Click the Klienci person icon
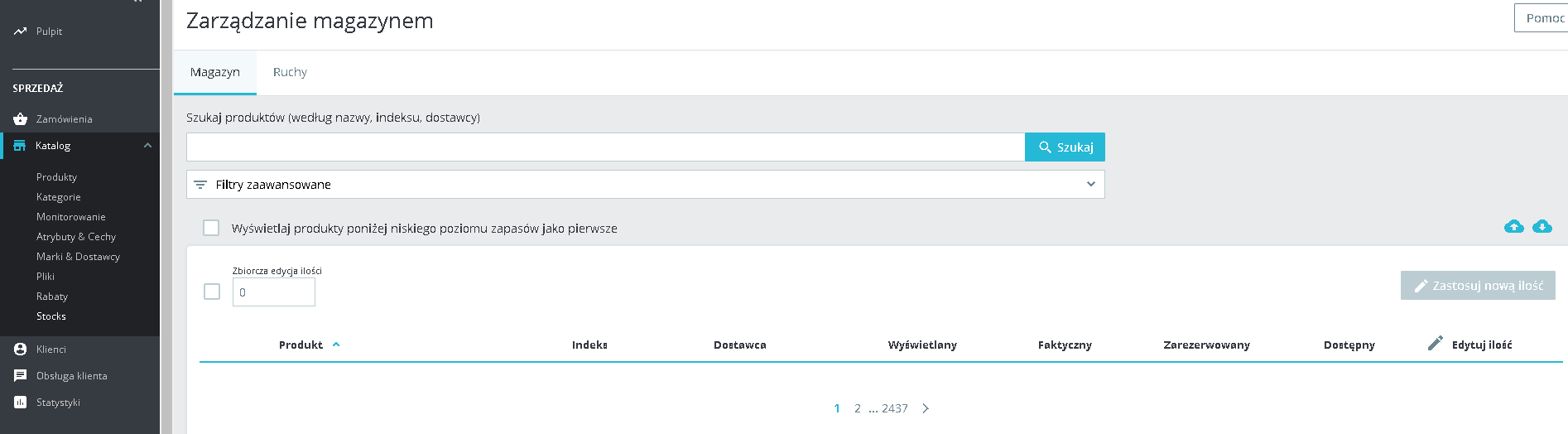1568x434 pixels. pos(21,350)
